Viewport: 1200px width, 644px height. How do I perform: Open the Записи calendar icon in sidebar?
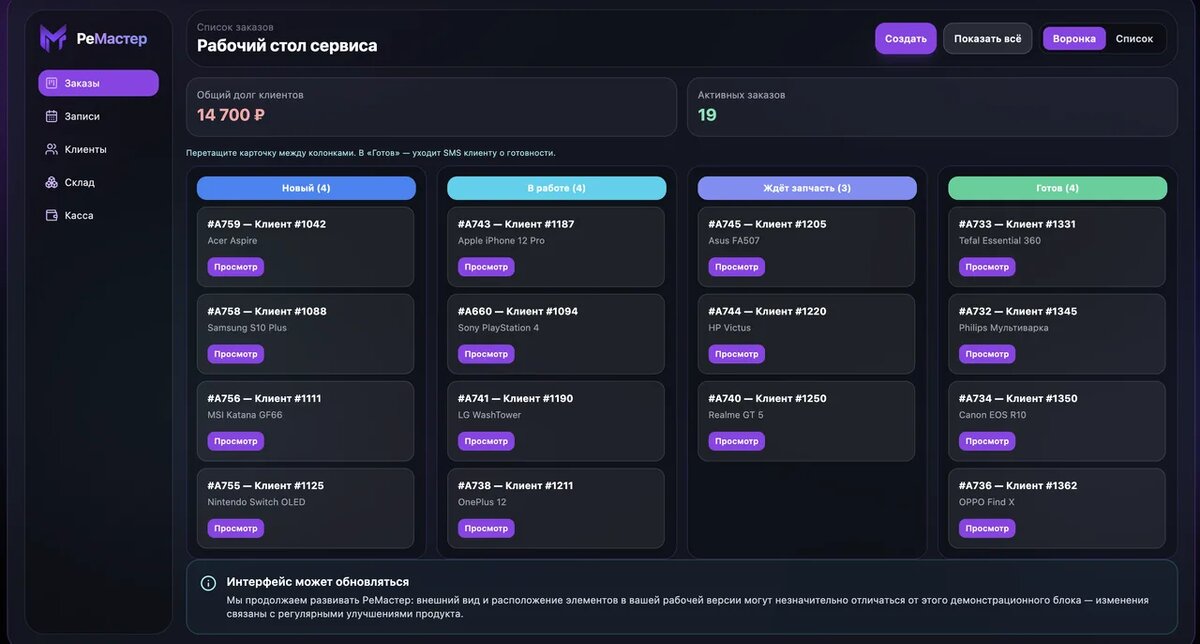click(52, 116)
